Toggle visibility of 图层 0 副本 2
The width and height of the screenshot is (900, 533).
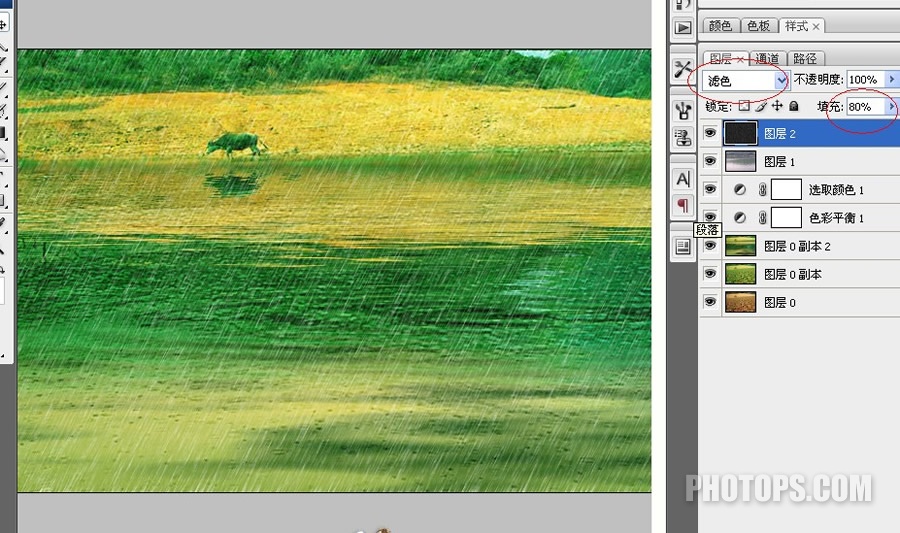pos(710,246)
